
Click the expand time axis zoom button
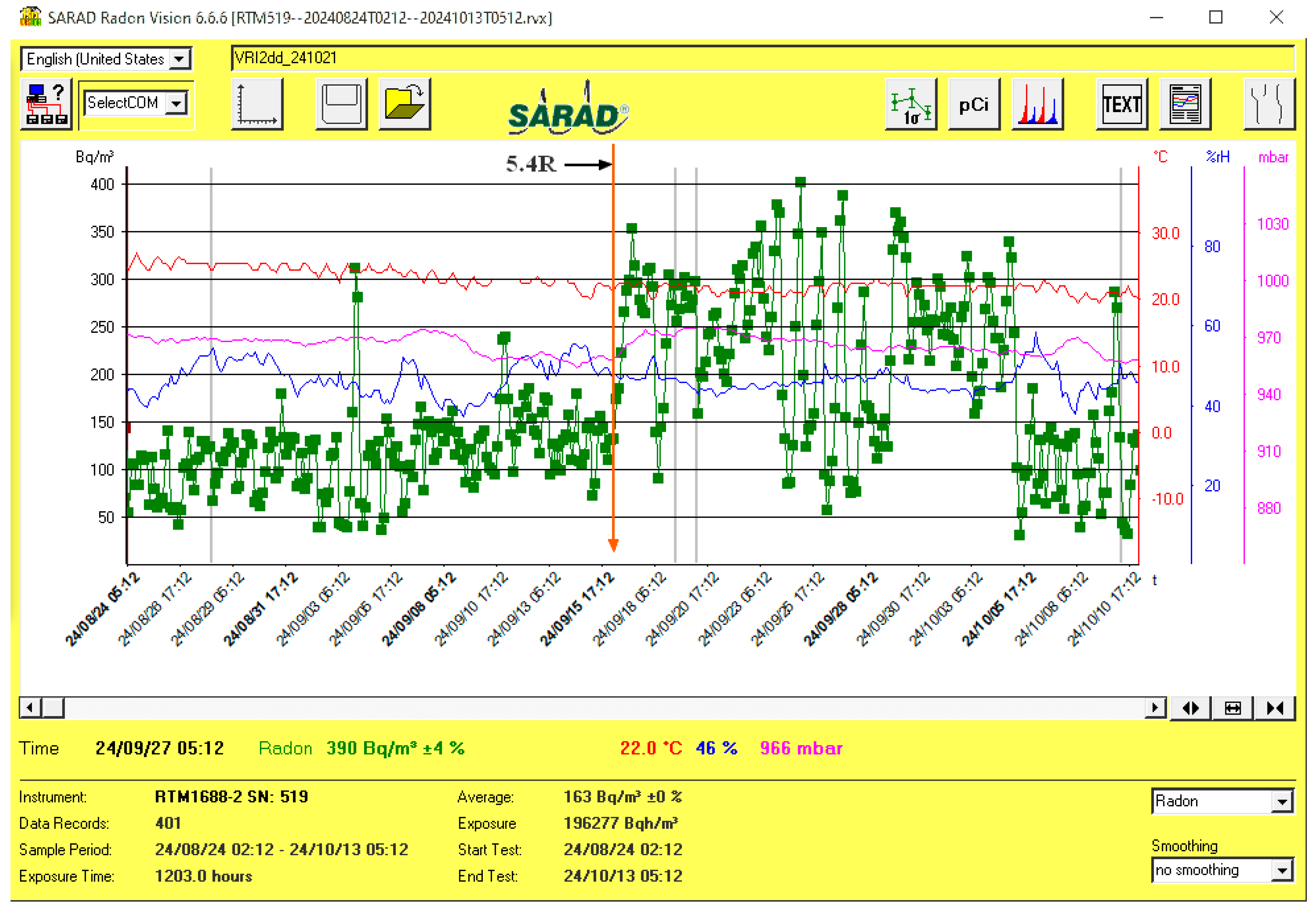pyautogui.click(x=1190, y=708)
